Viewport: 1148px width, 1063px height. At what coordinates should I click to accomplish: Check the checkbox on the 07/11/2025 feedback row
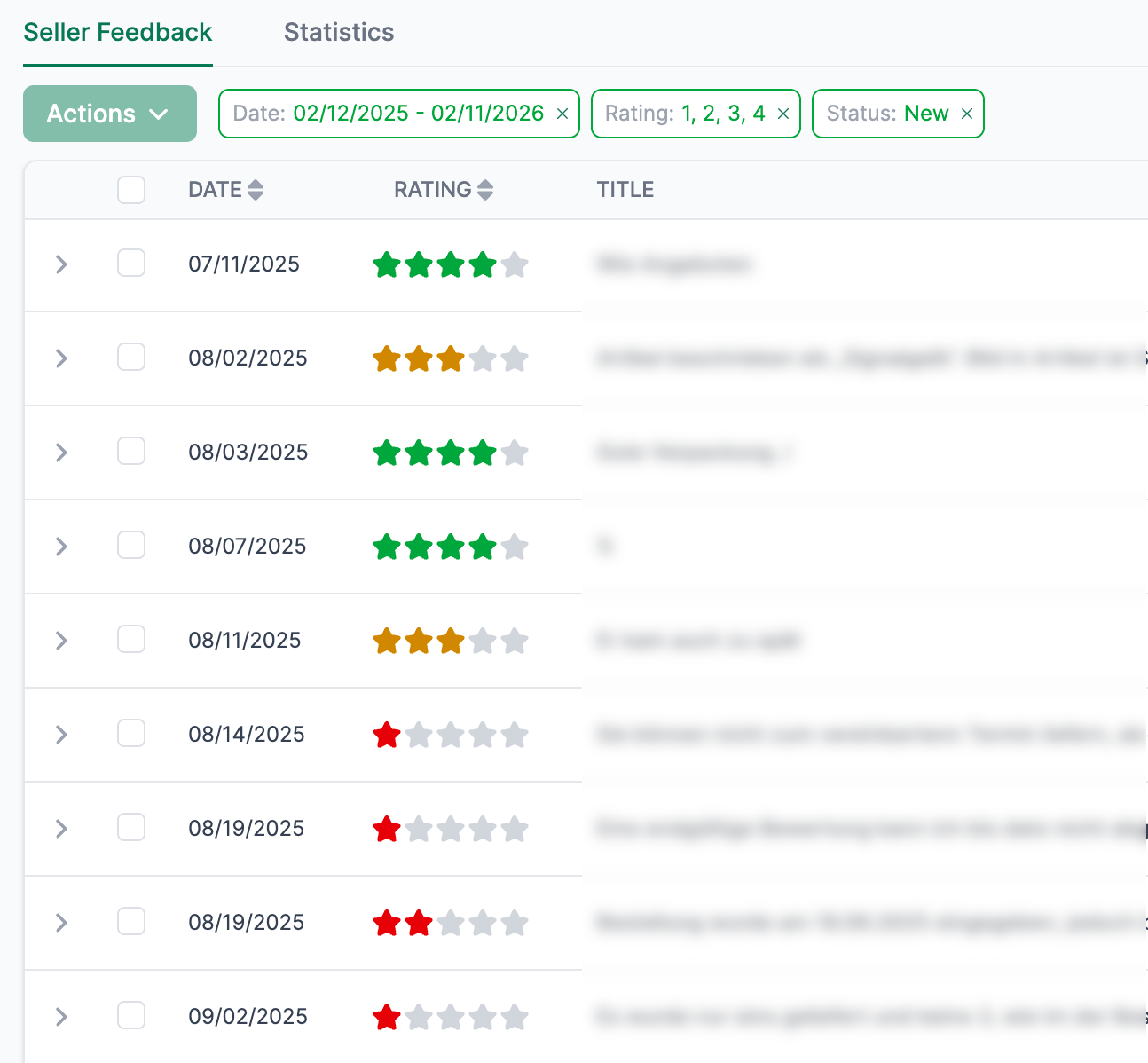pyautogui.click(x=130, y=263)
